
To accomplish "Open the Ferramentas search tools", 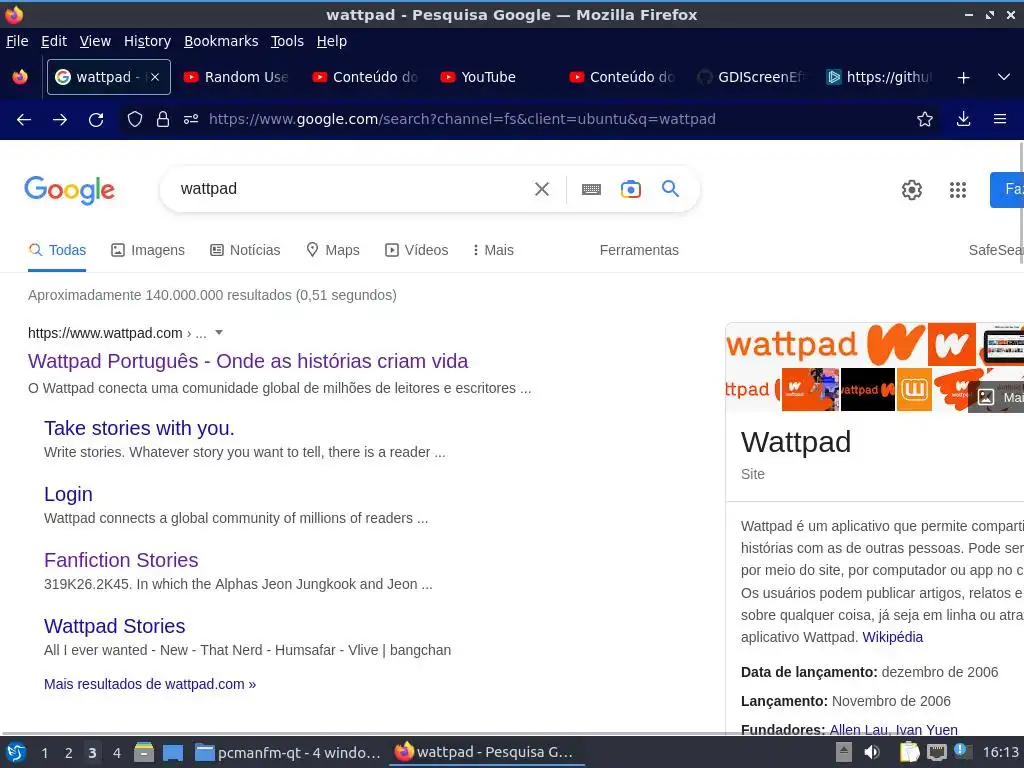I will tap(639, 250).
